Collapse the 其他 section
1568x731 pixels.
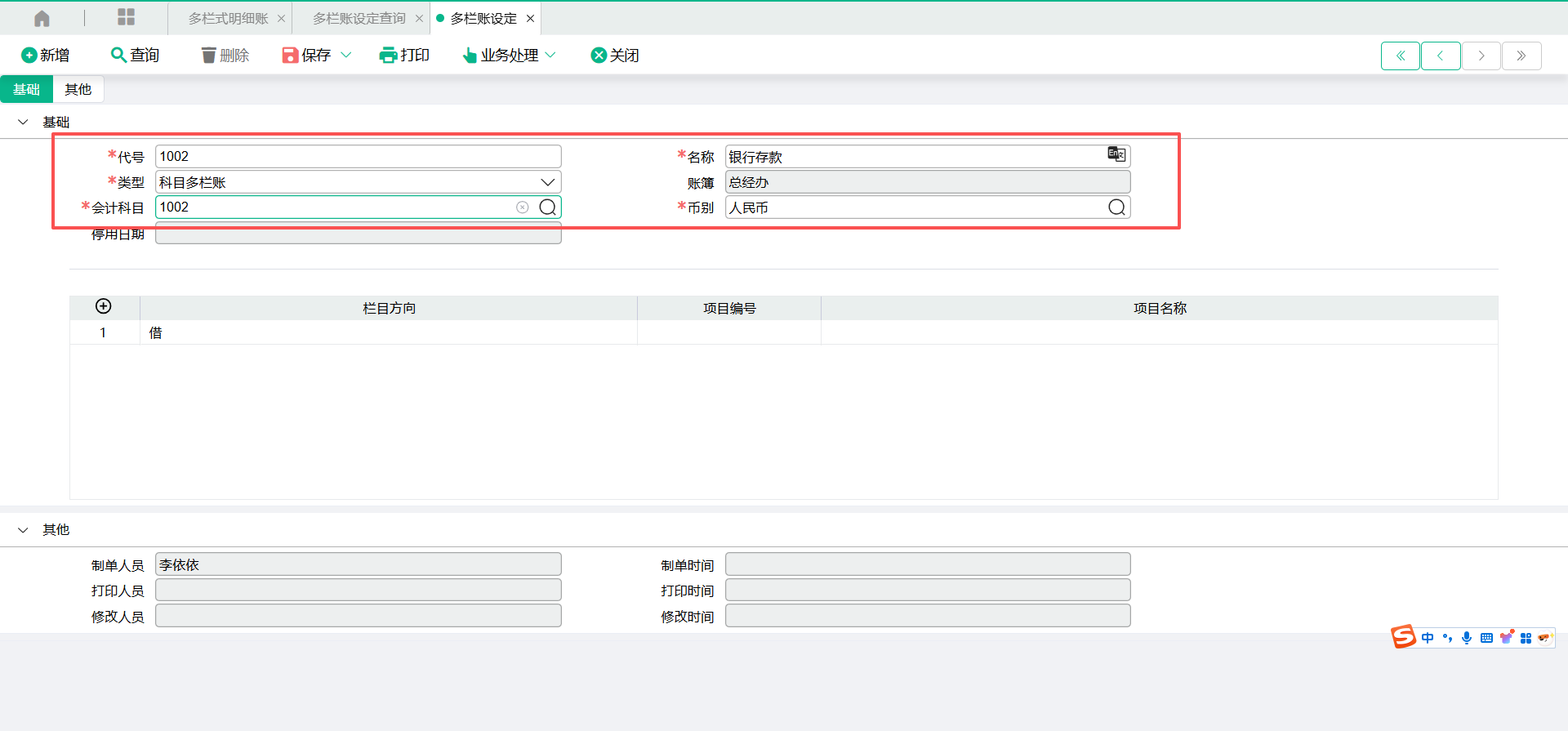tap(23, 530)
